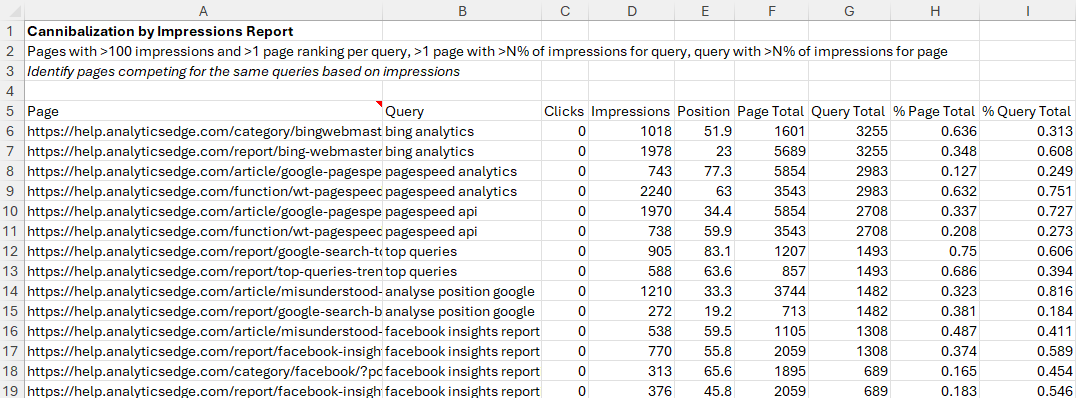Select column D header
Screen dimensions: 1076x398
(631, 10)
